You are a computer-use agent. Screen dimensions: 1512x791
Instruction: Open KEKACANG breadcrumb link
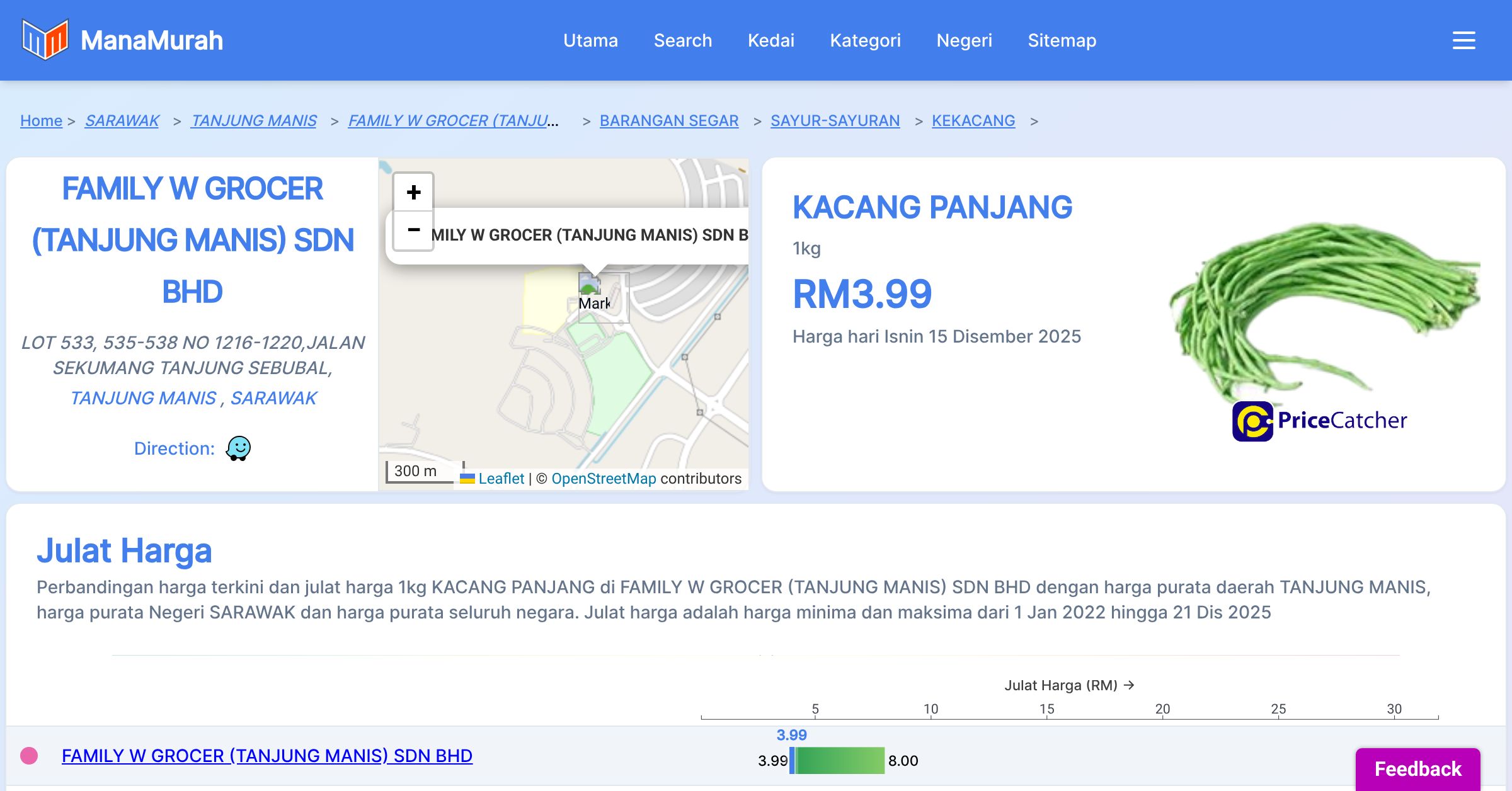(973, 120)
